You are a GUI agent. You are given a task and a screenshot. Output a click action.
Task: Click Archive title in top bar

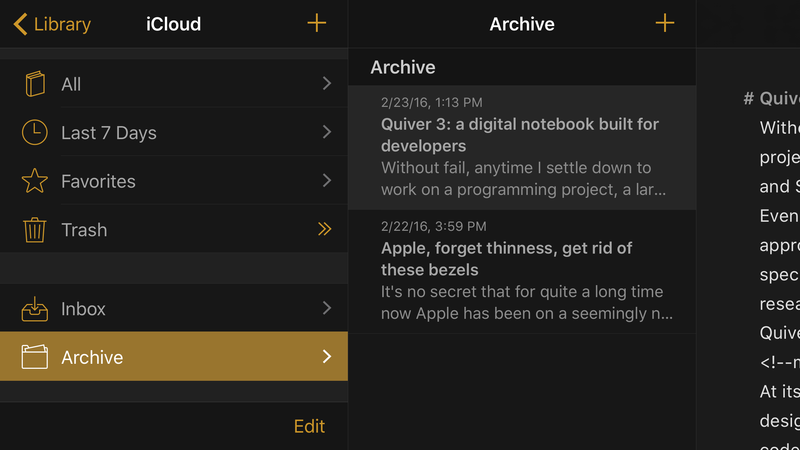(522, 24)
